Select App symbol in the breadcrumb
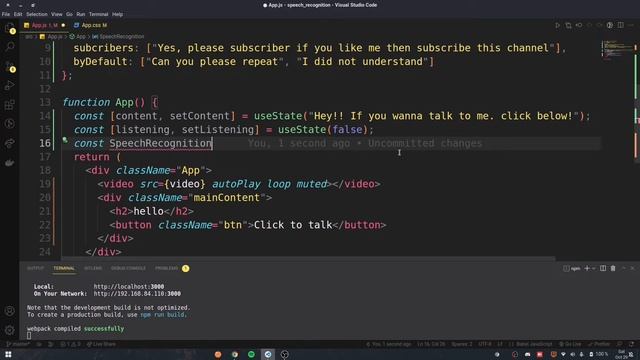640x360 pixels. [78, 37]
